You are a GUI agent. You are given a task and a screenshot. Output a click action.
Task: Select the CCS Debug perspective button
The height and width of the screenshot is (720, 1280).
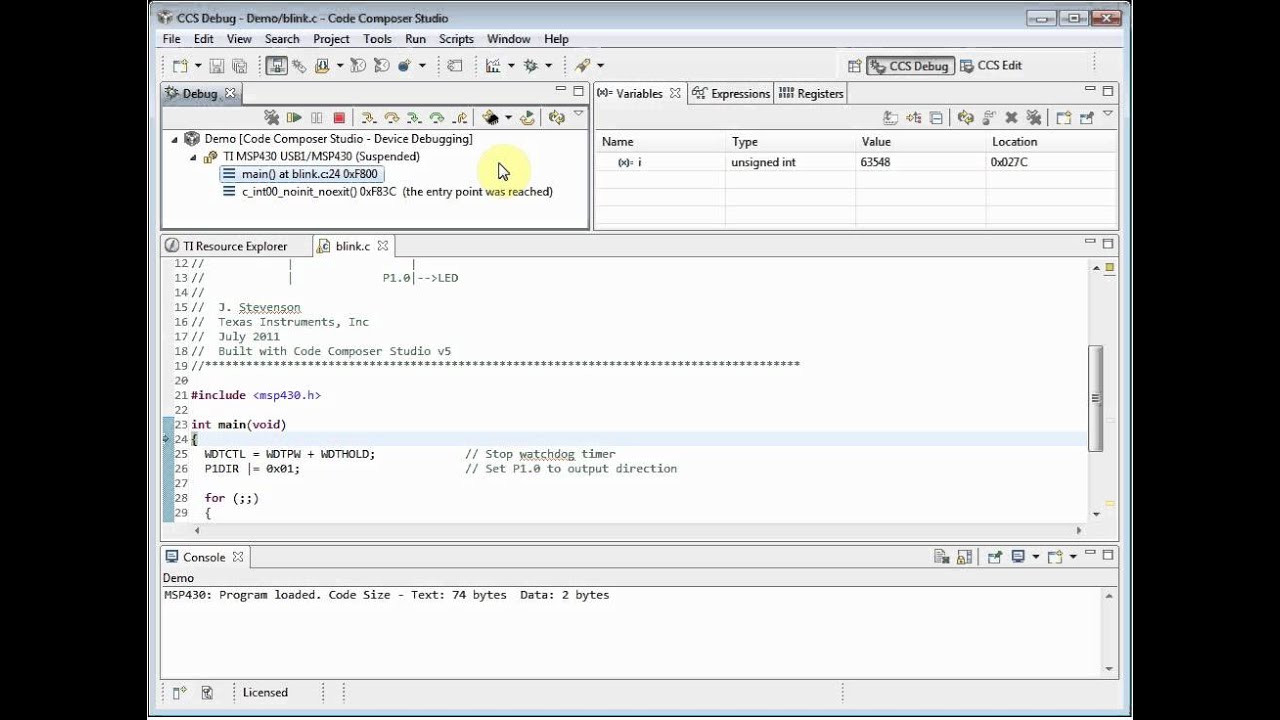click(910, 66)
